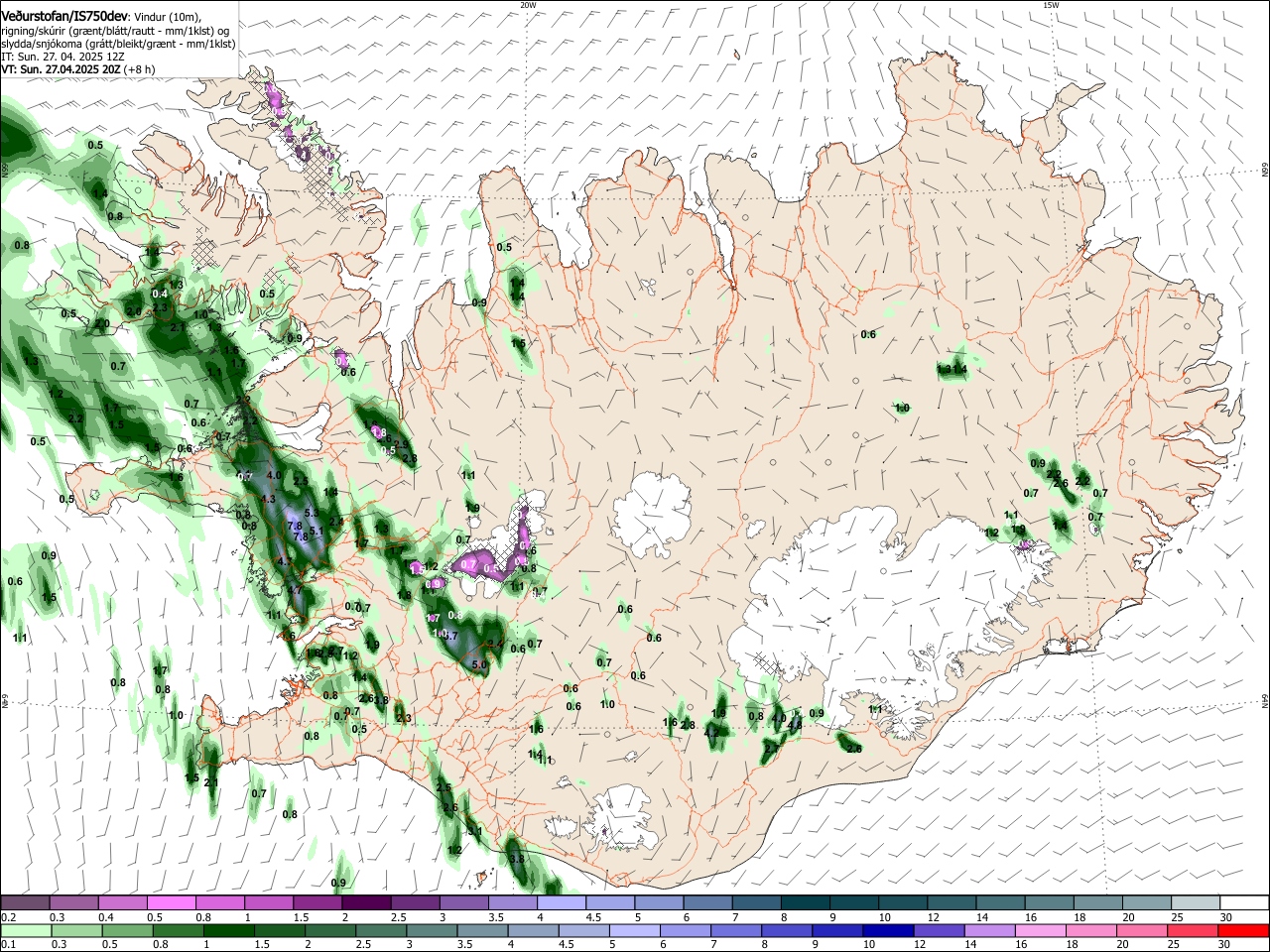Click the Veðurstofan/IS750dev title text
The image size is (1270, 952).
pyautogui.click(x=63, y=17)
